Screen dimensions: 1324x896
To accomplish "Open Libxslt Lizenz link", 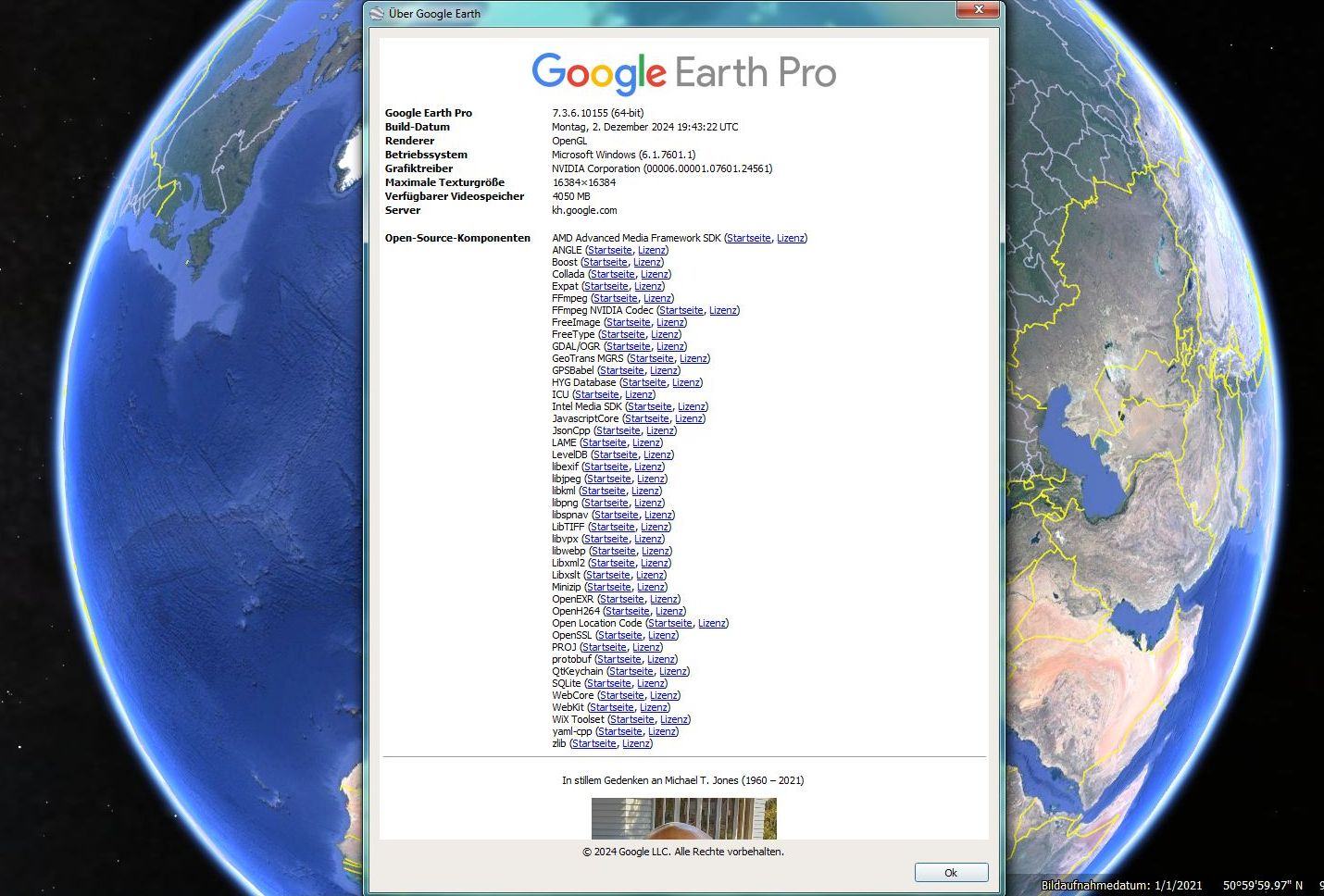I will (x=650, y=575).
